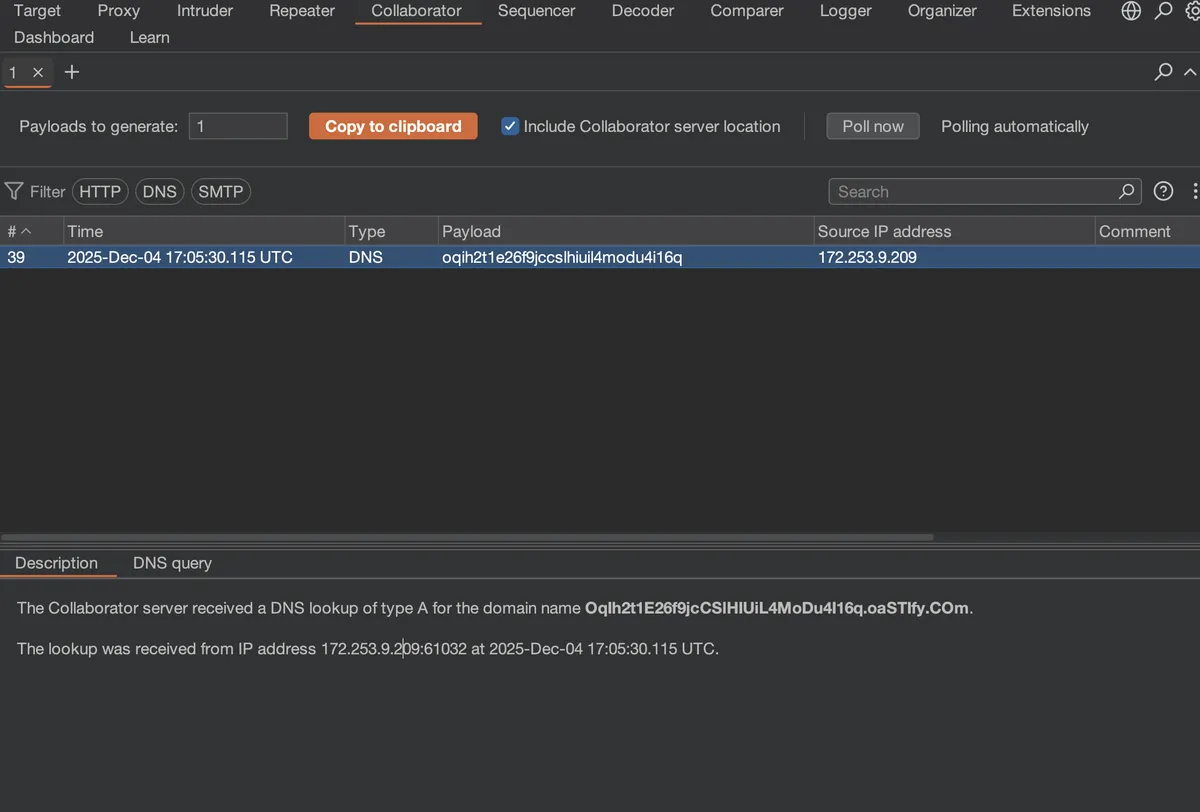
Task: Collapse tab bar with the chevron arrow
Action: click(1190, 72)
